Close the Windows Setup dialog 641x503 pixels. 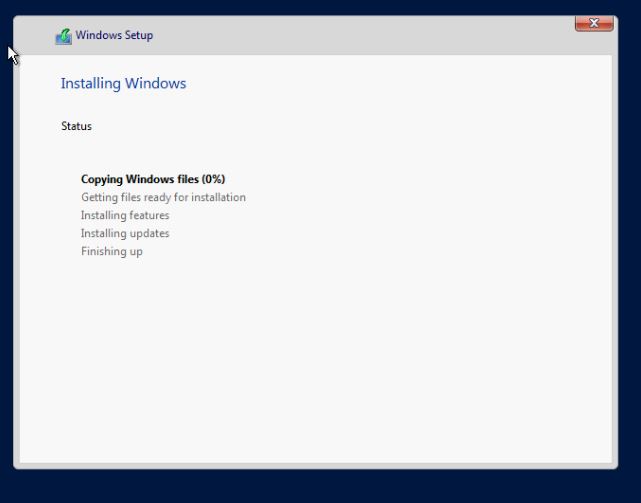pyautogui.click(x=594, y=23)
